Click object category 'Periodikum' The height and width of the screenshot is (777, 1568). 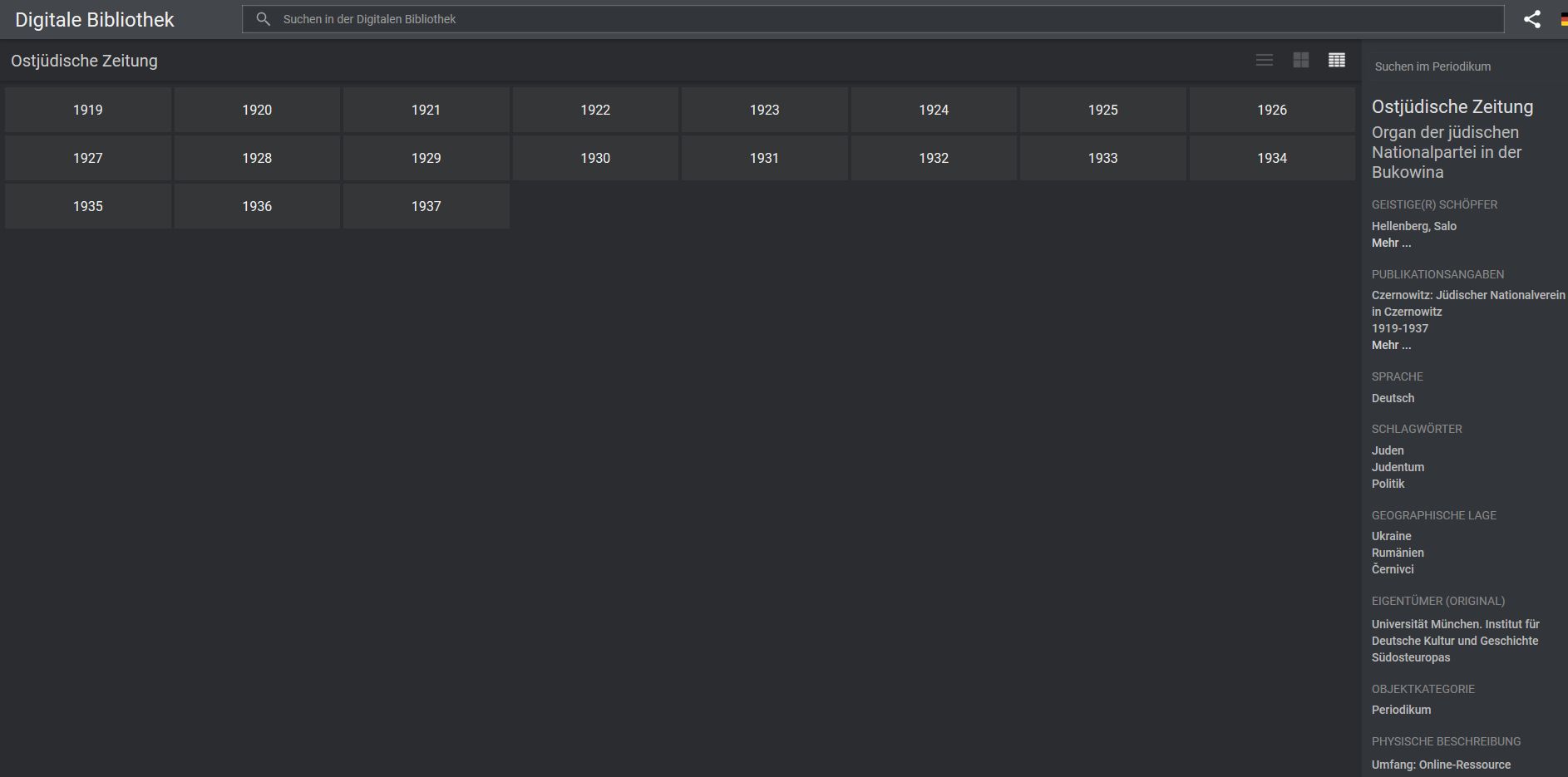pos(1401,710)
